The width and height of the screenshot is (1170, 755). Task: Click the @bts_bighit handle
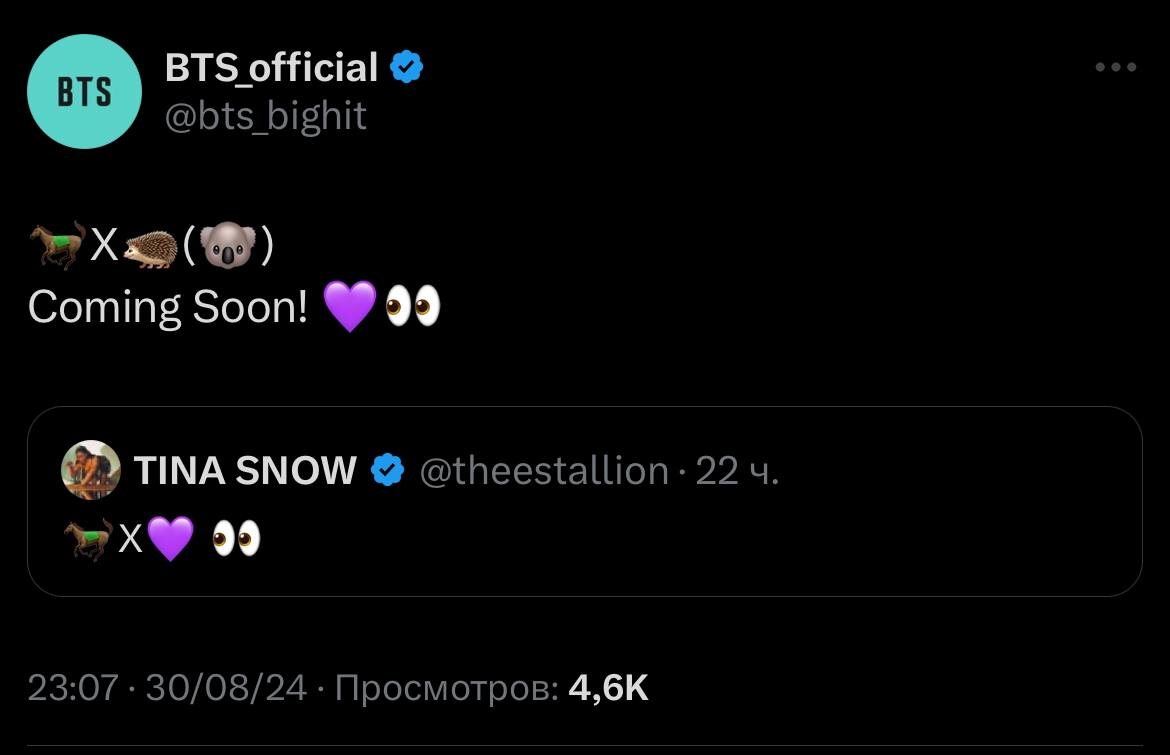[266, 115]
